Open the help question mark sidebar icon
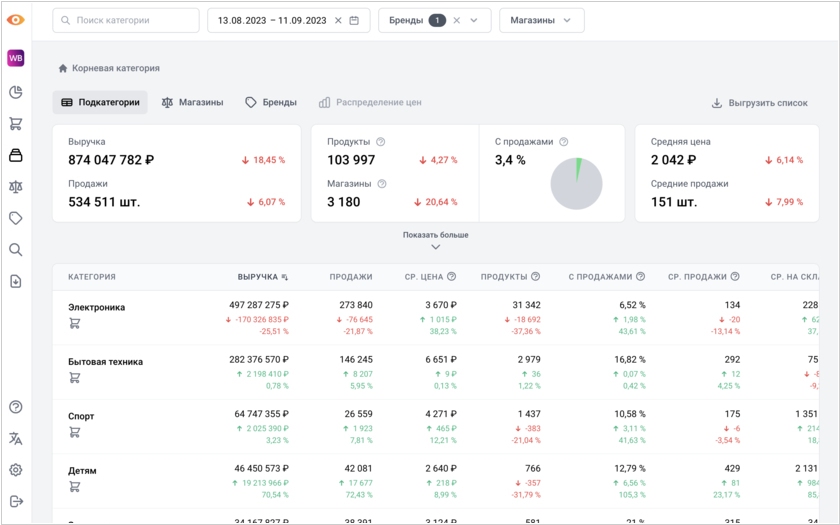Viewport: 840px width, 525px height. click(16, 407)
